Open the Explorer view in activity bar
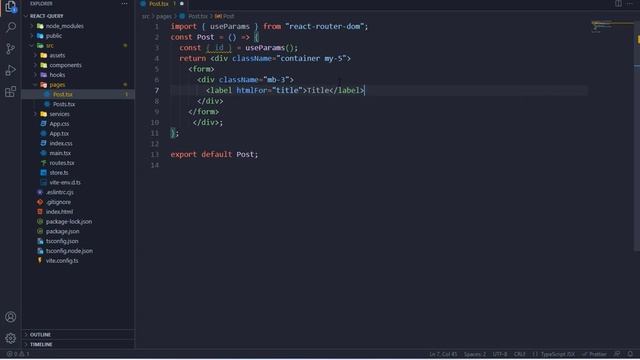This screenshot has height=360, width=640. click(11, 7)
